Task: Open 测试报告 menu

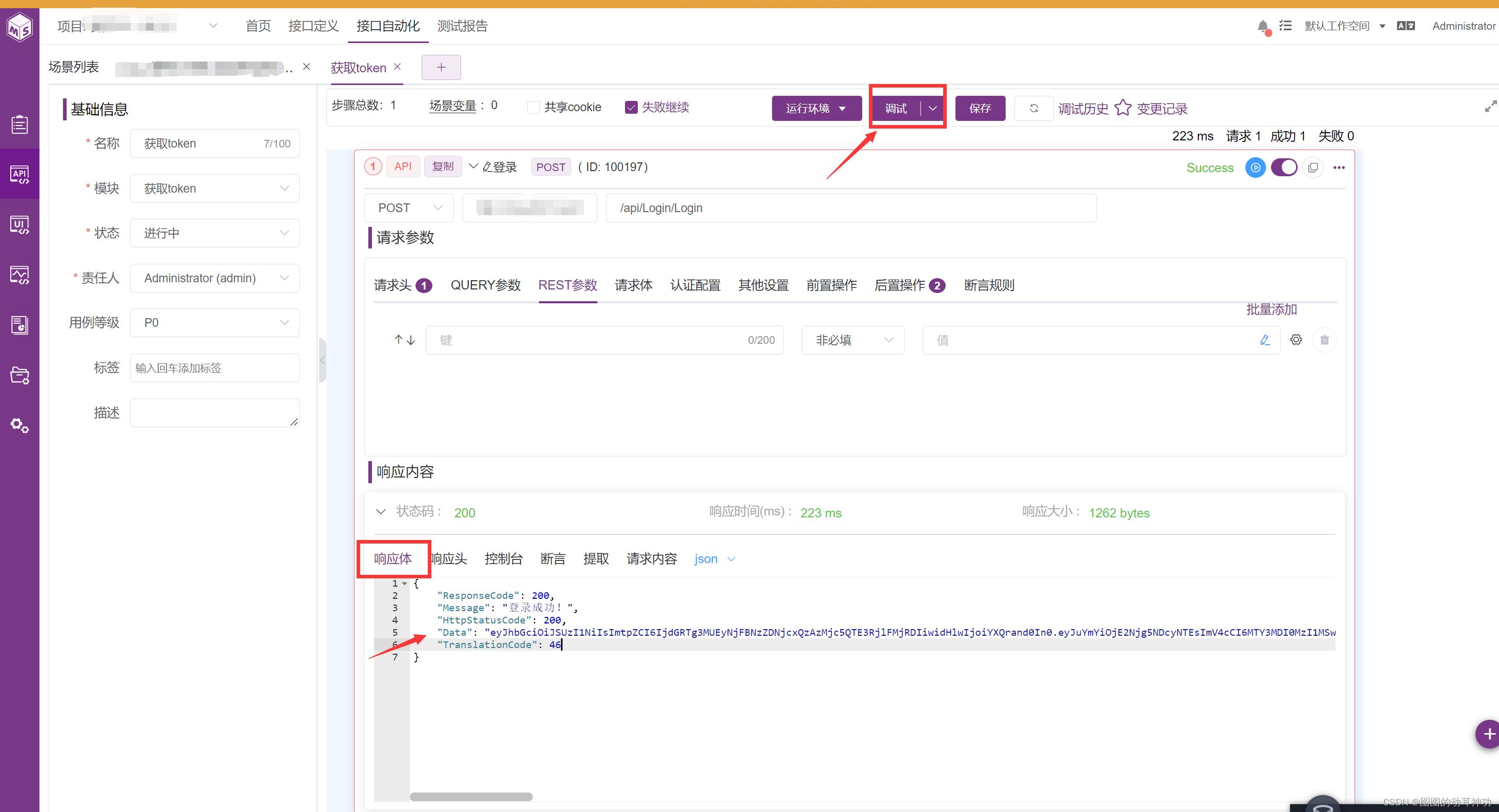Action: click(463, 26)
